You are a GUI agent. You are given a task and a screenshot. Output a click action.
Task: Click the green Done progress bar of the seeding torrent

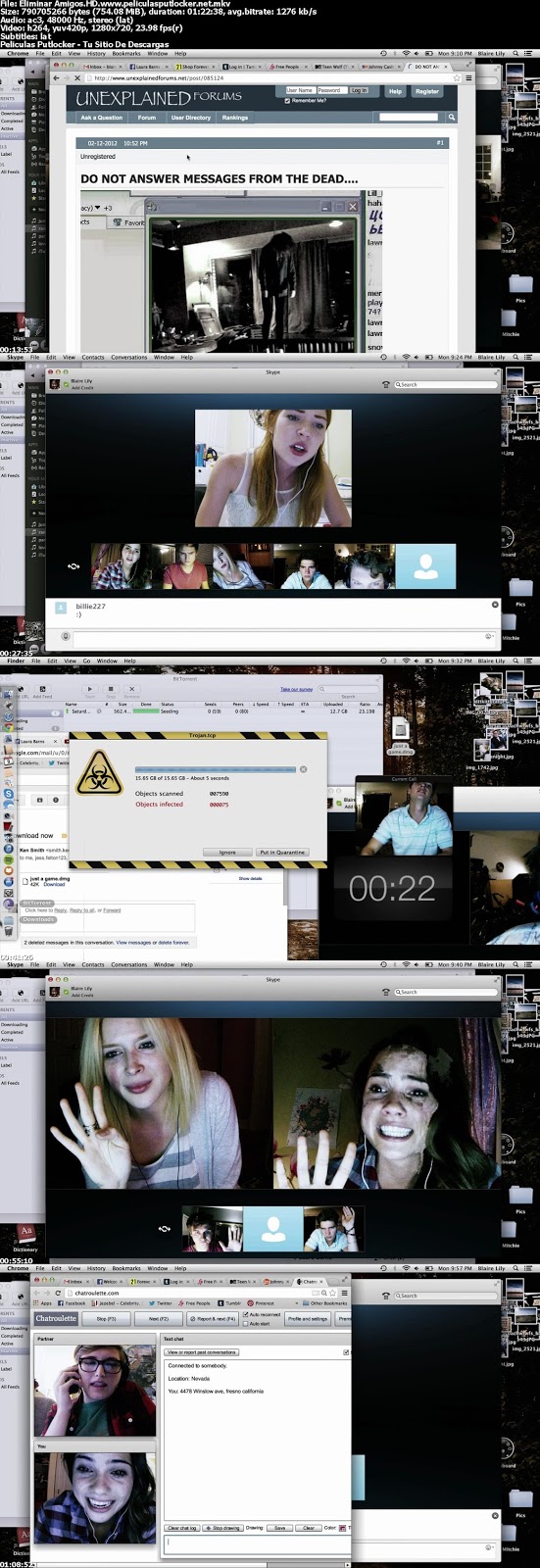(145, 711)
